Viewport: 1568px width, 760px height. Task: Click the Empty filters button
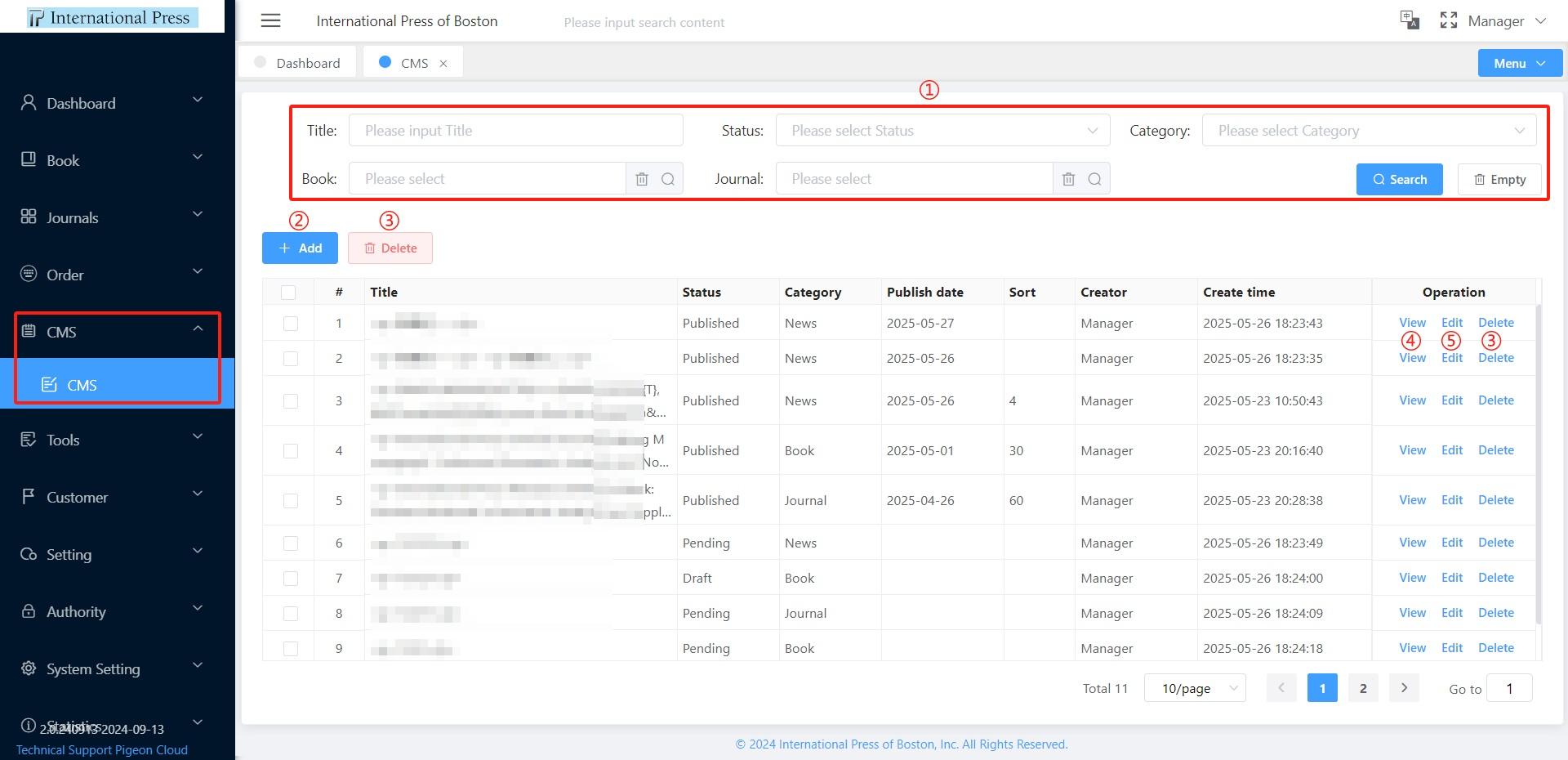coord(1499,179)
